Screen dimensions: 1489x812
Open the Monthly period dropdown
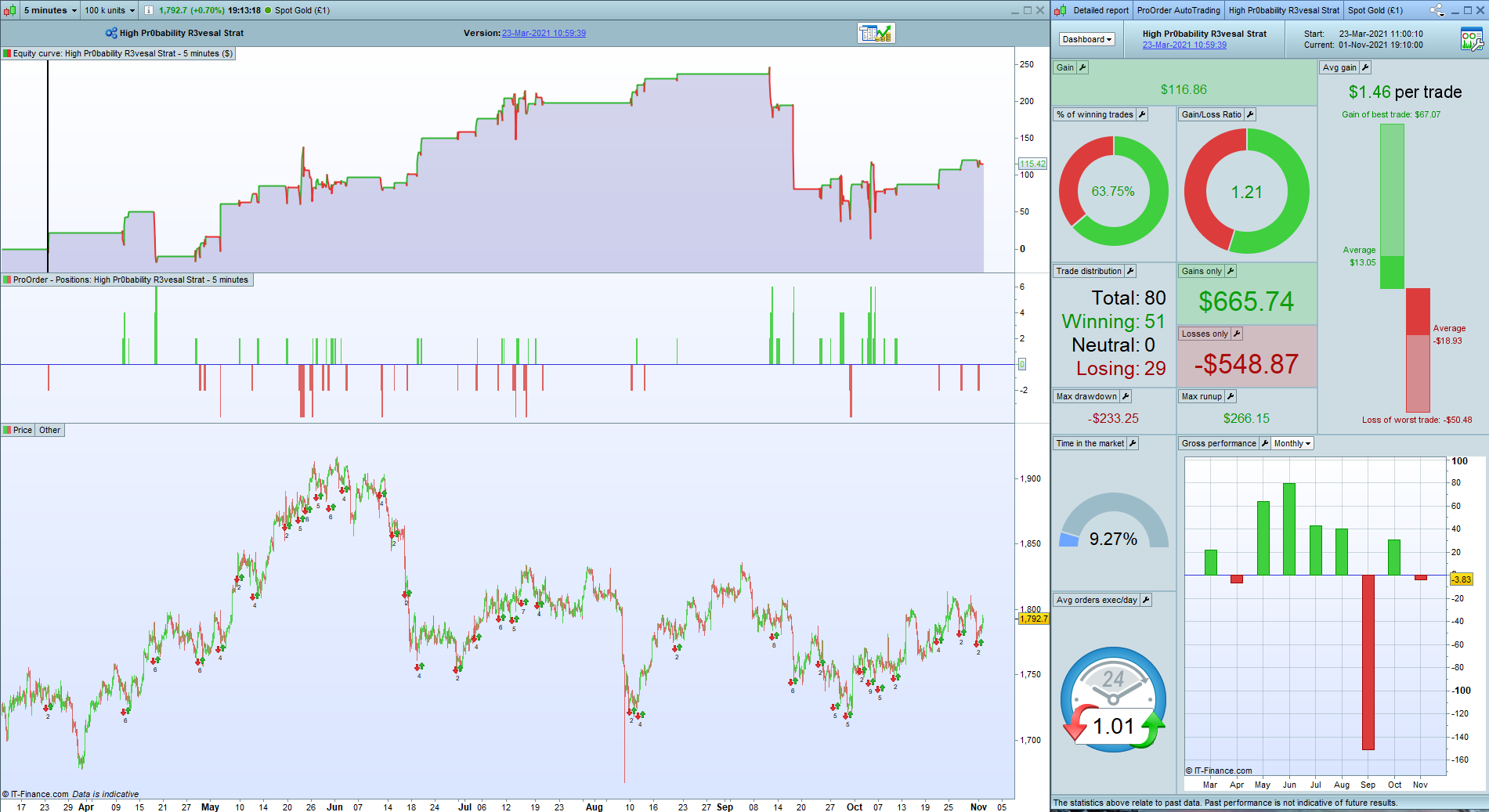pos(1292,443)
